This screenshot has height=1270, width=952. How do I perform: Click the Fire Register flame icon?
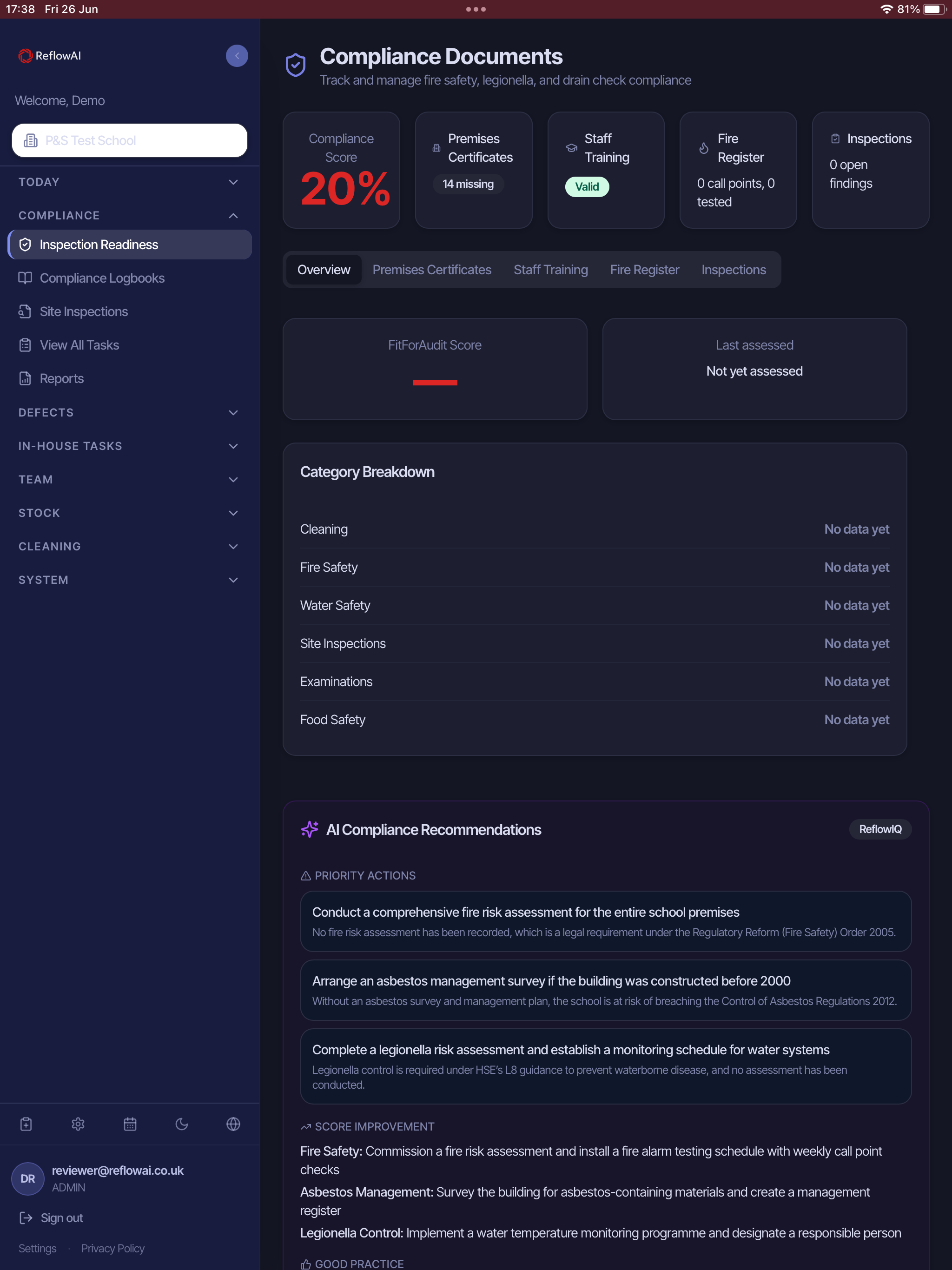point(704,148)
